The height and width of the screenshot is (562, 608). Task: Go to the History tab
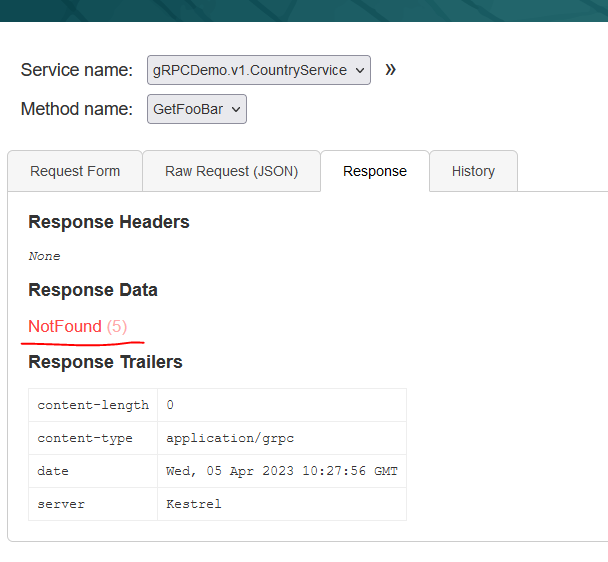[473, 171]
